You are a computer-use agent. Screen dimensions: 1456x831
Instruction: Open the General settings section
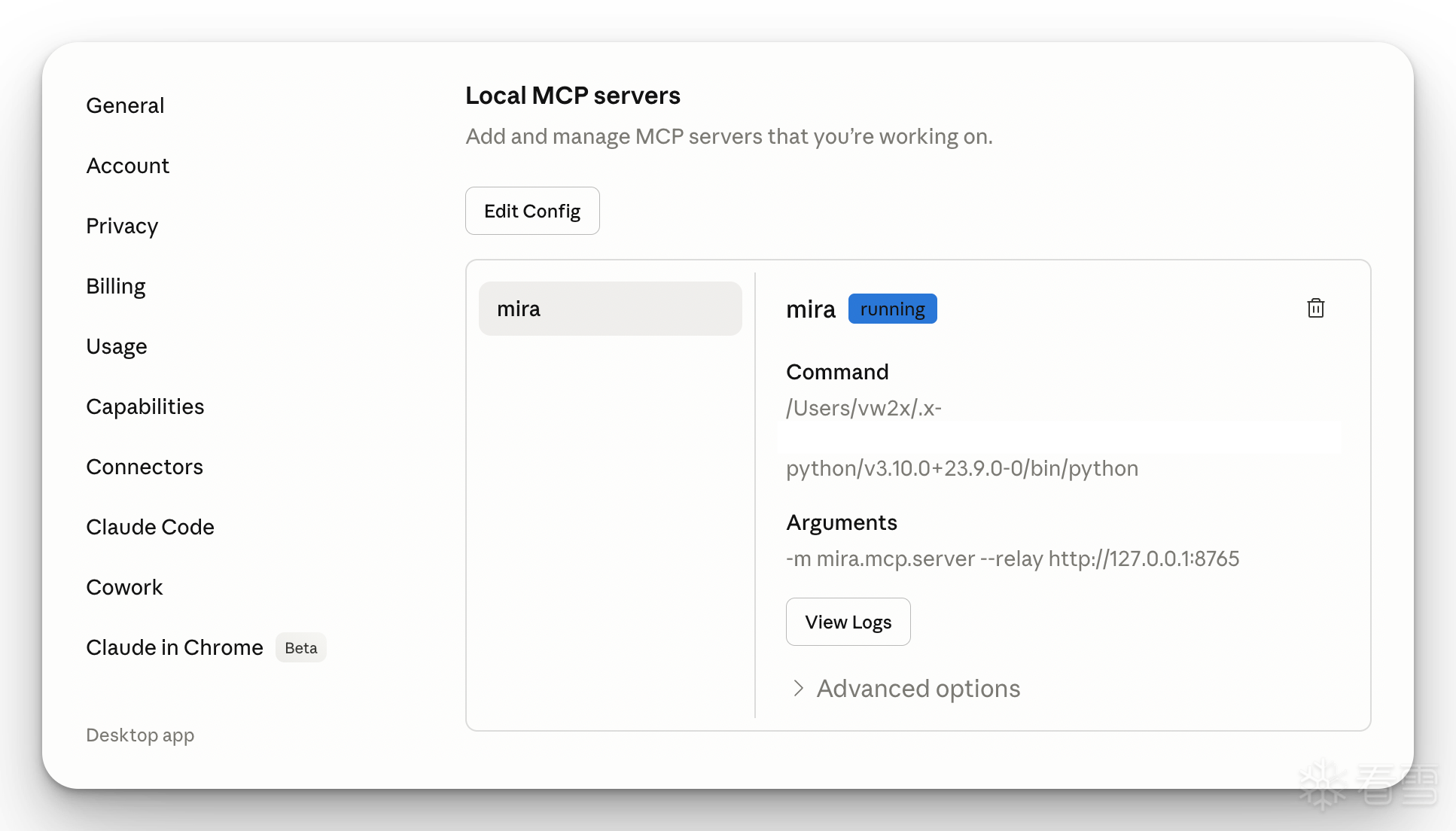[x=125, y=105]
